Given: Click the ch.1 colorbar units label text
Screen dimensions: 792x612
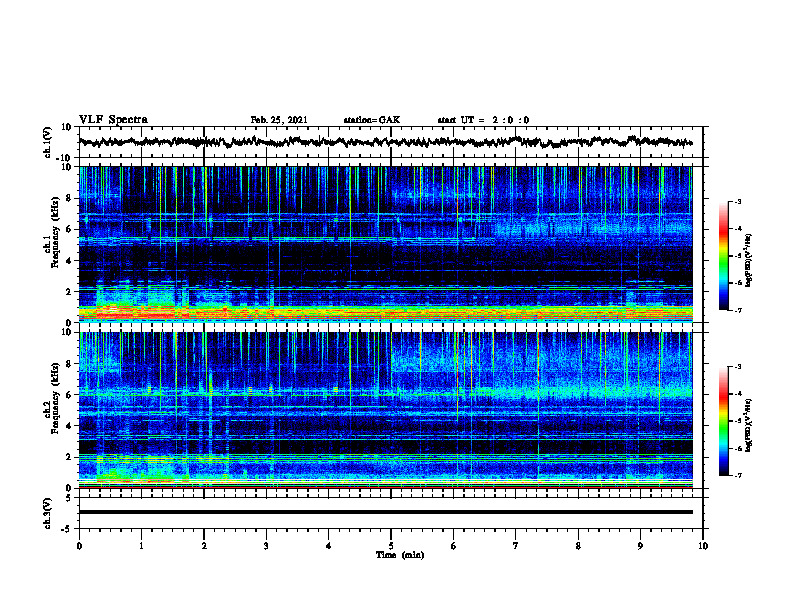Looking at the screenshot, I should [749, 260].
